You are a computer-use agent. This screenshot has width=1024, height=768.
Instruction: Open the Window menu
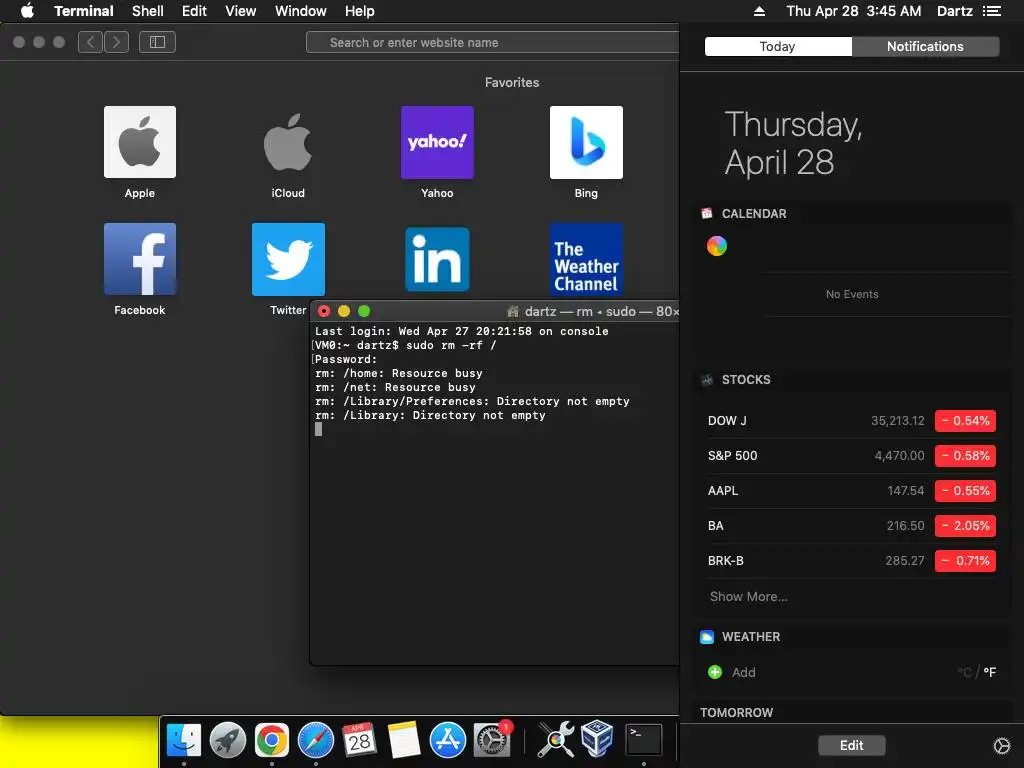[300, 11]
